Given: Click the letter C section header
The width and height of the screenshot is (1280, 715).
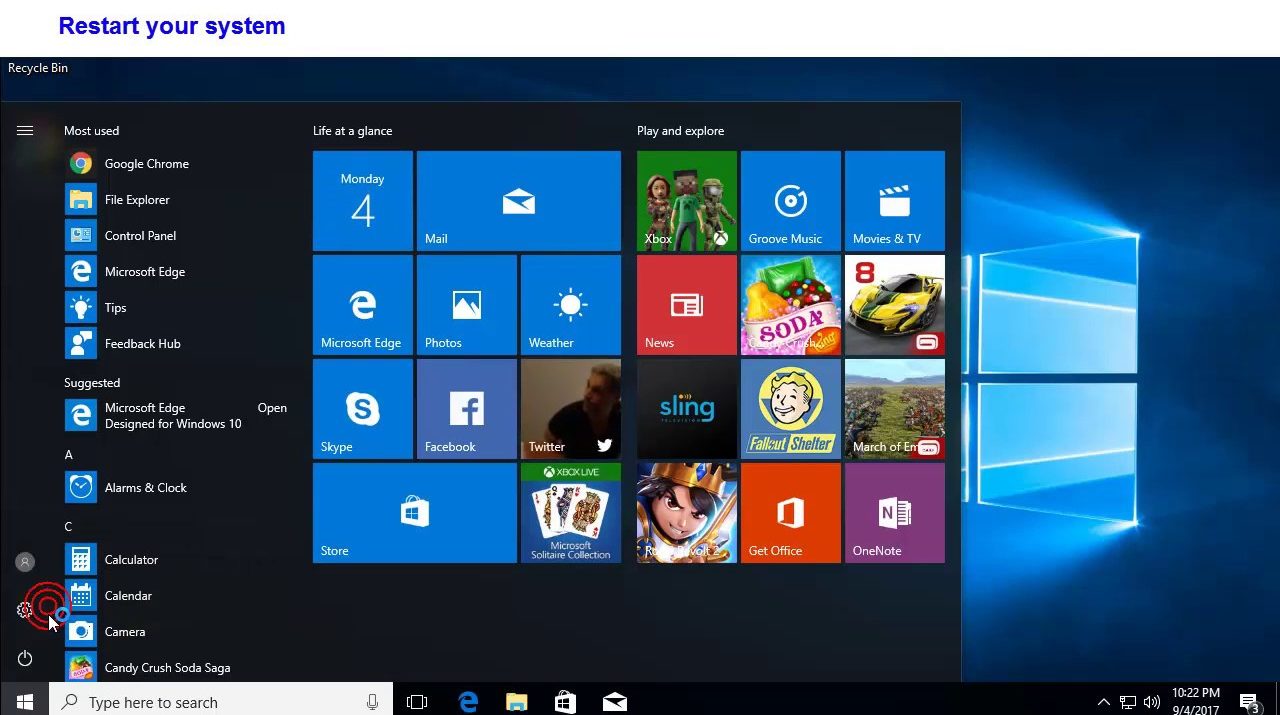Looking at the screenshot, I should [69, 527].
